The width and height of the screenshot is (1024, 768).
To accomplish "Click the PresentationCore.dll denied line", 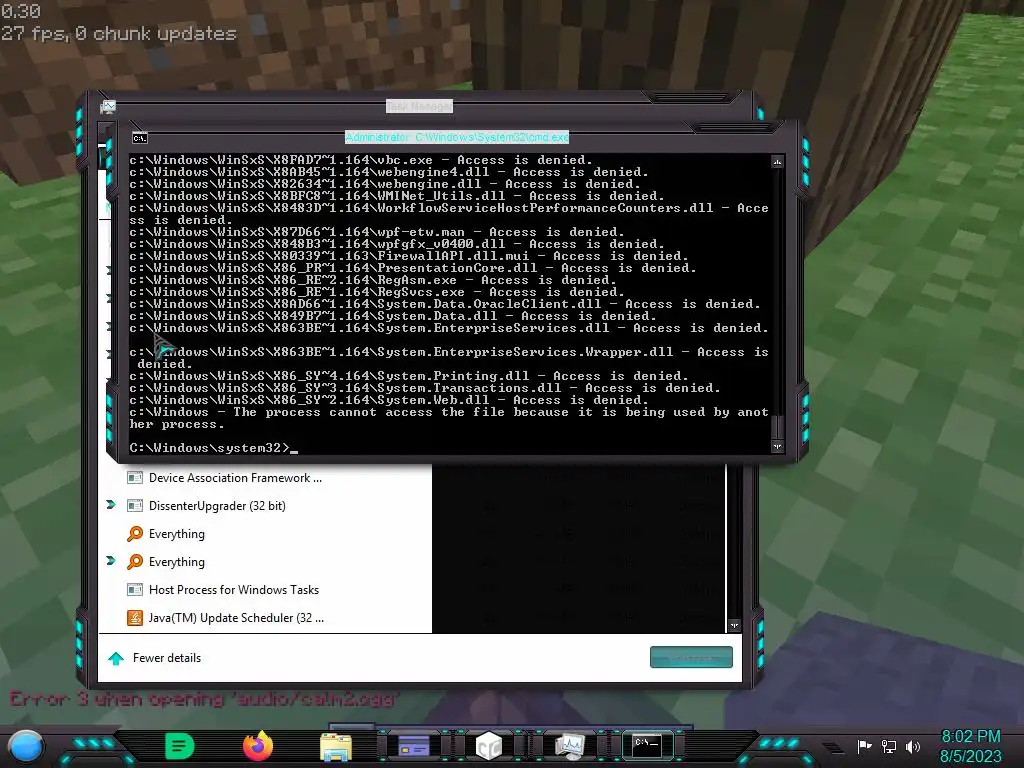I will (413, 268).
